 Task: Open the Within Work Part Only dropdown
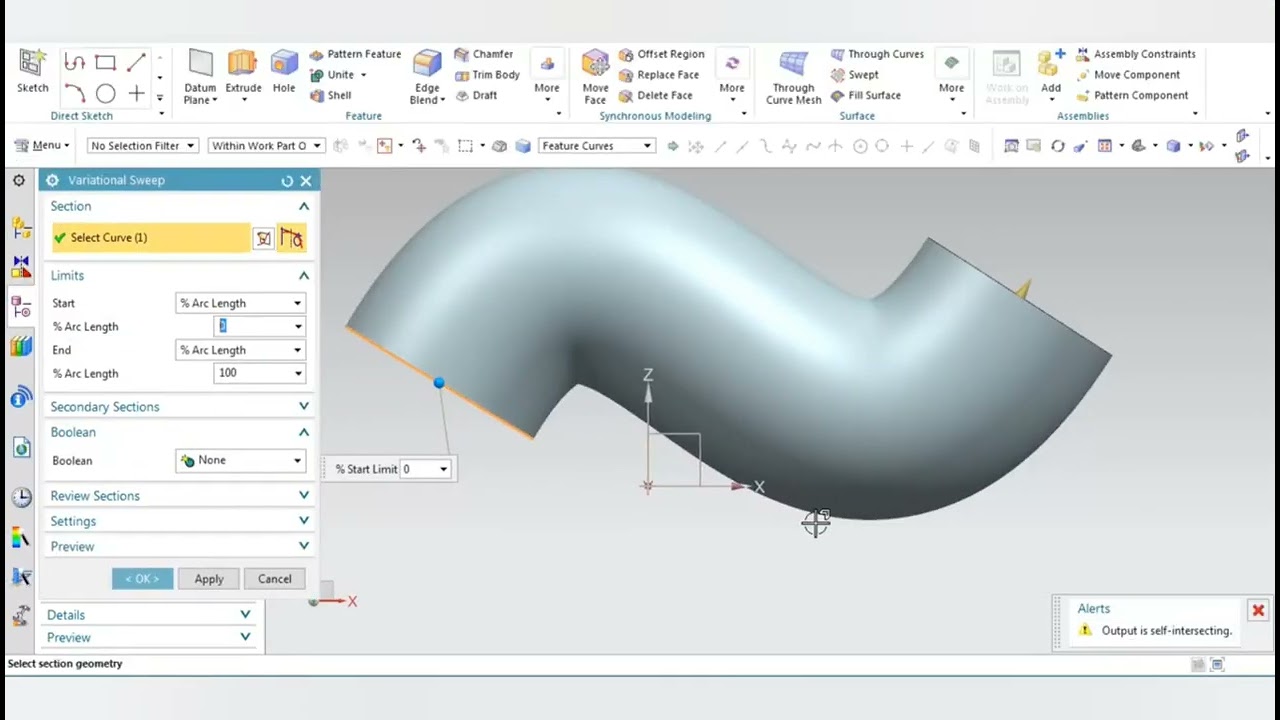(266, 146)
